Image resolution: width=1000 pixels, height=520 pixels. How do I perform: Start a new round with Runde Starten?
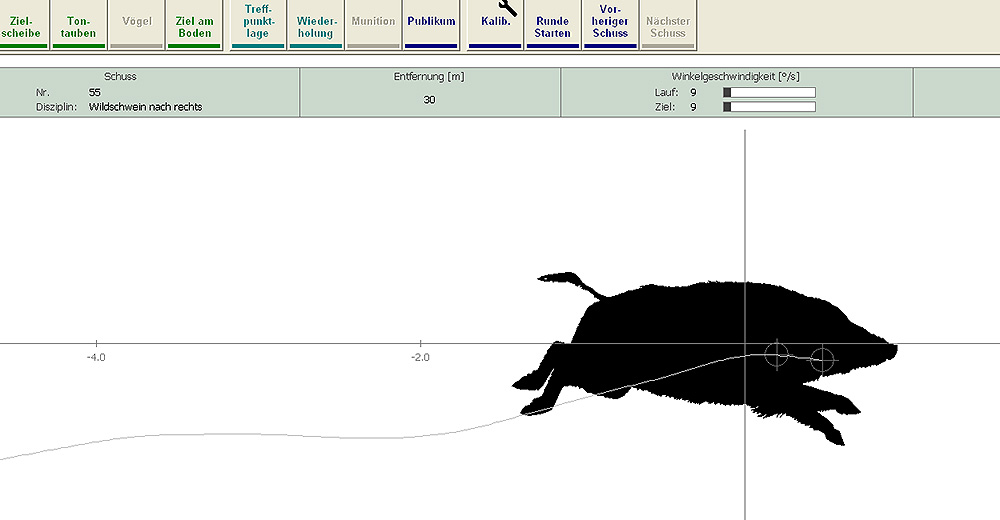pyautogui.click(x=552, y=26)
